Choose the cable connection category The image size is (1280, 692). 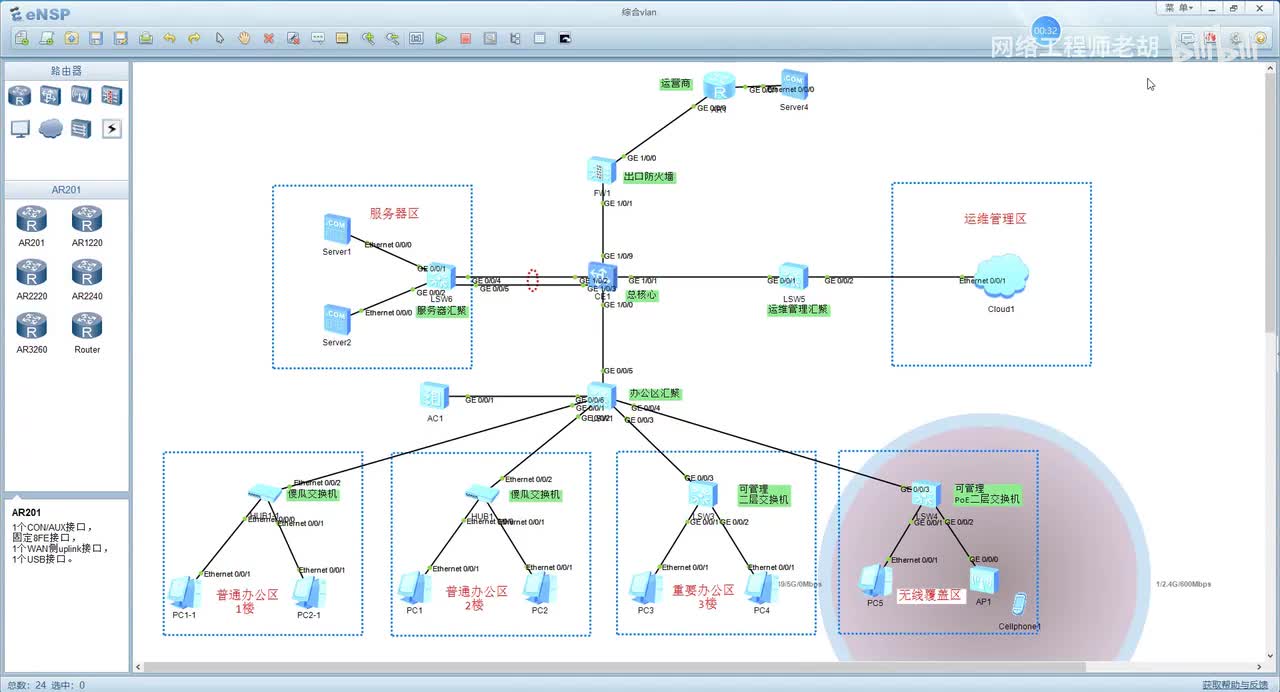click(111, 129)
